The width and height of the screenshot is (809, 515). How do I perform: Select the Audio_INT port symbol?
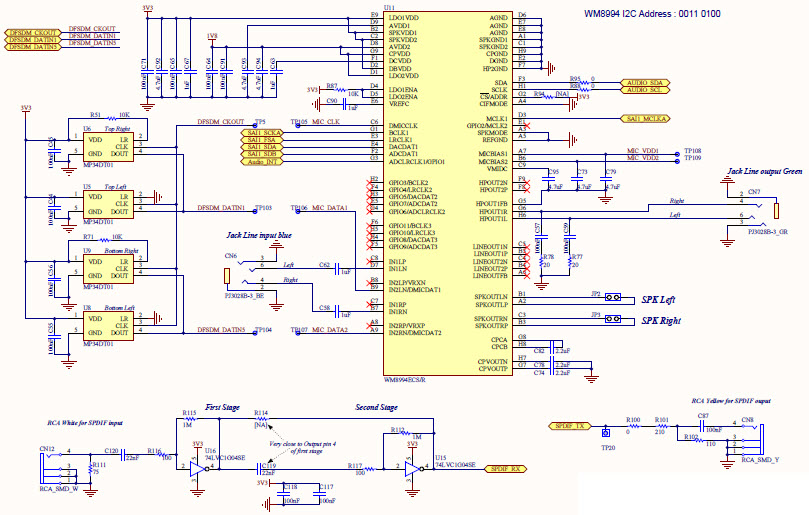tap(263, 162)
